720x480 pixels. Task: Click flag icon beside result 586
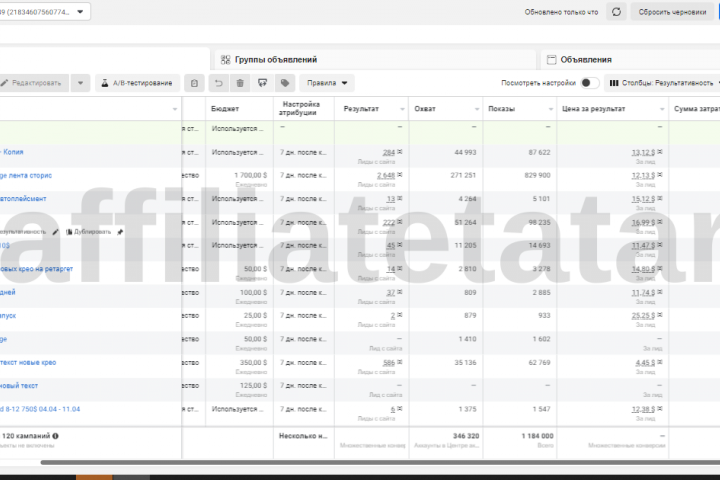(399, 362)
